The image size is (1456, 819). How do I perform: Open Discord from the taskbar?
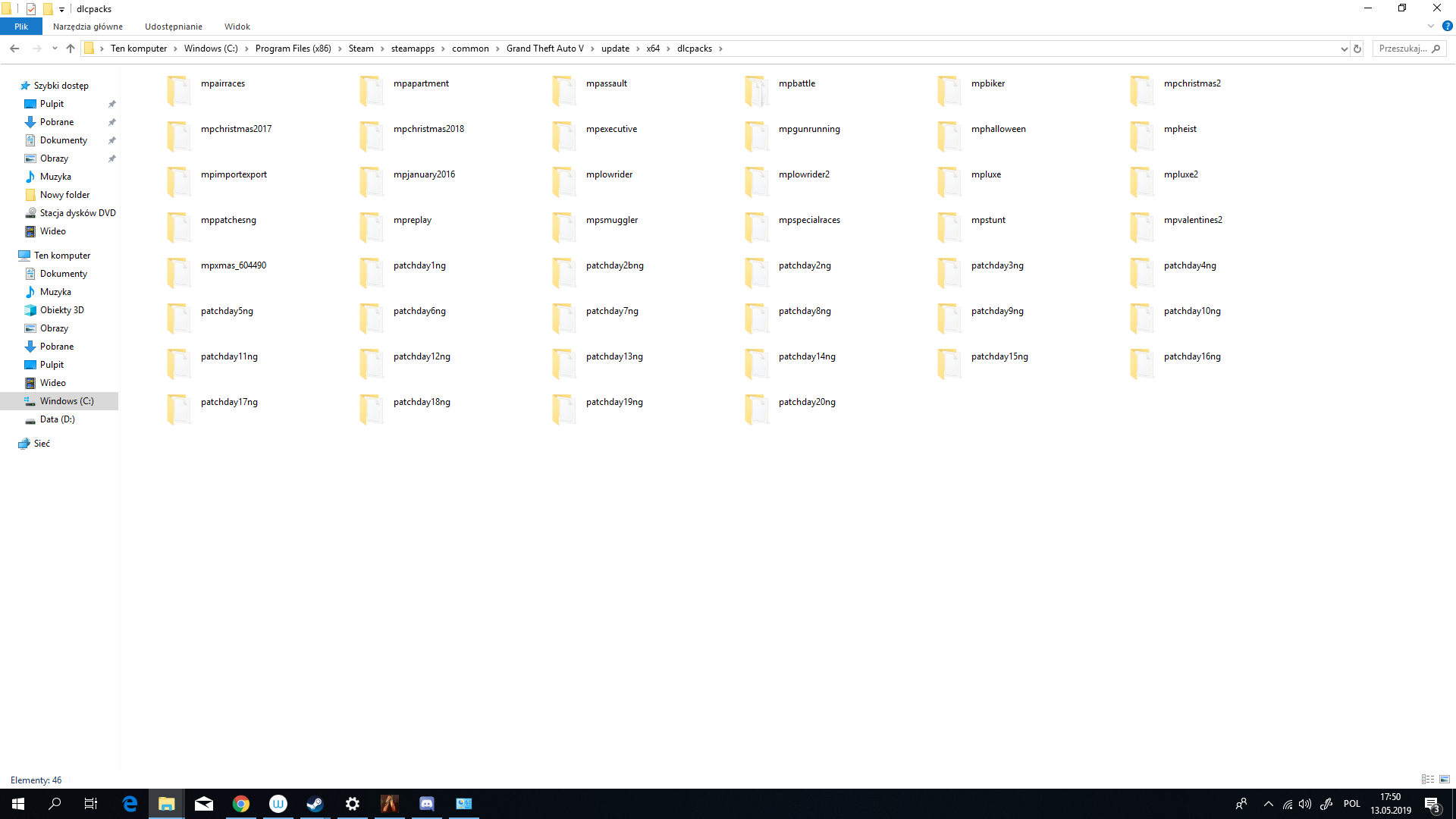pos(427,804)
